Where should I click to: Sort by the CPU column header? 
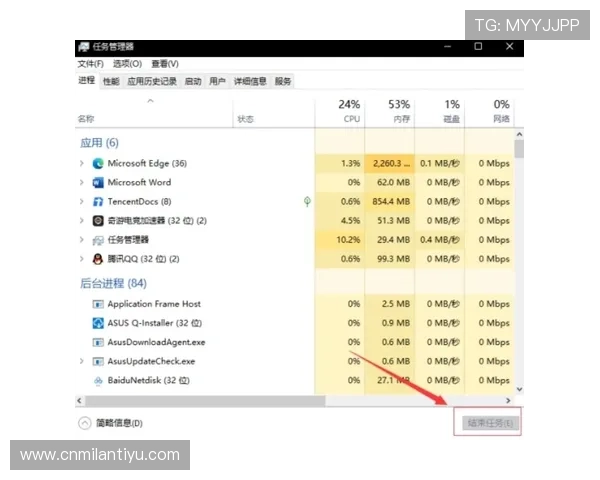[340, 111]
